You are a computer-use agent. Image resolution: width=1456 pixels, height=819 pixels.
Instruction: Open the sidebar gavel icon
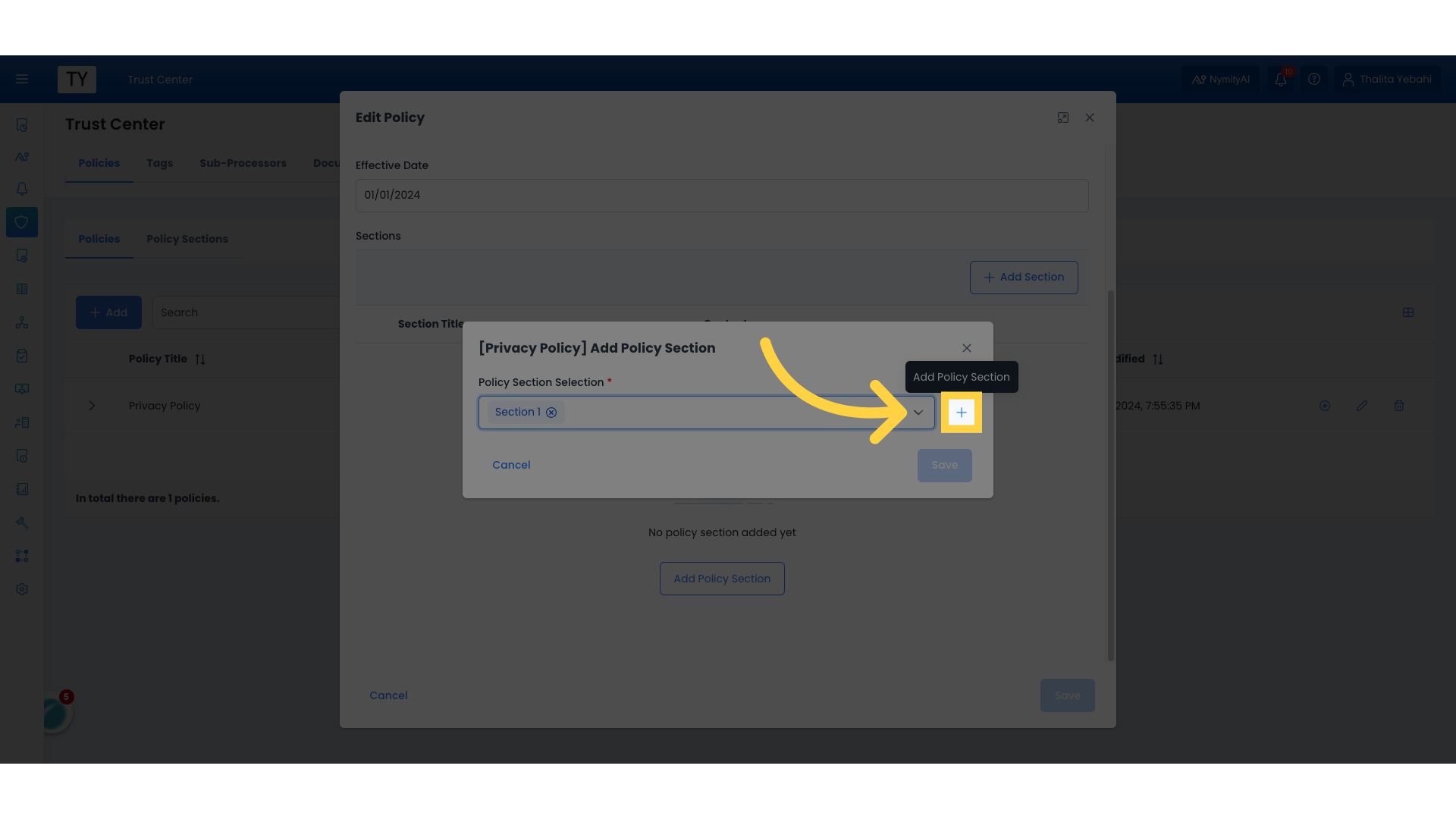(x=22, y=522)
